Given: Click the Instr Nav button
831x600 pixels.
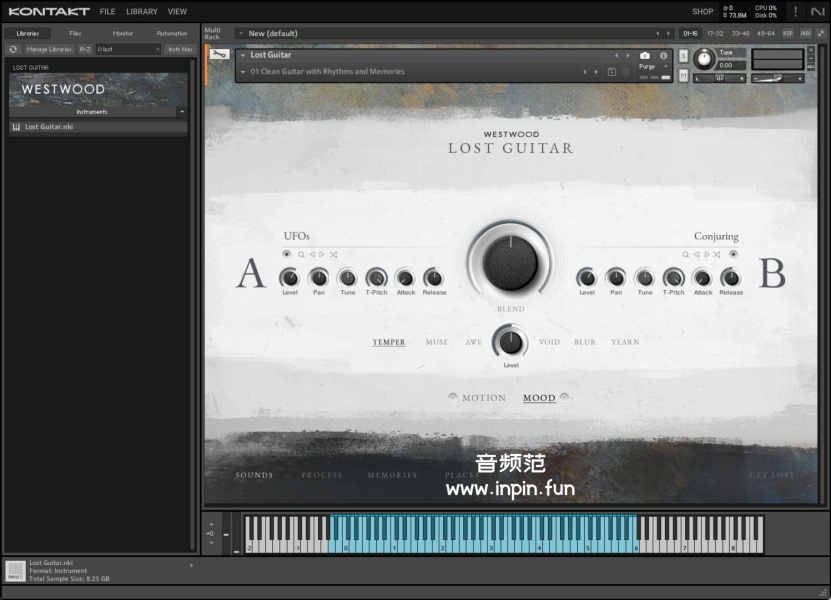Looking at the screenshot, I should 180,49.
